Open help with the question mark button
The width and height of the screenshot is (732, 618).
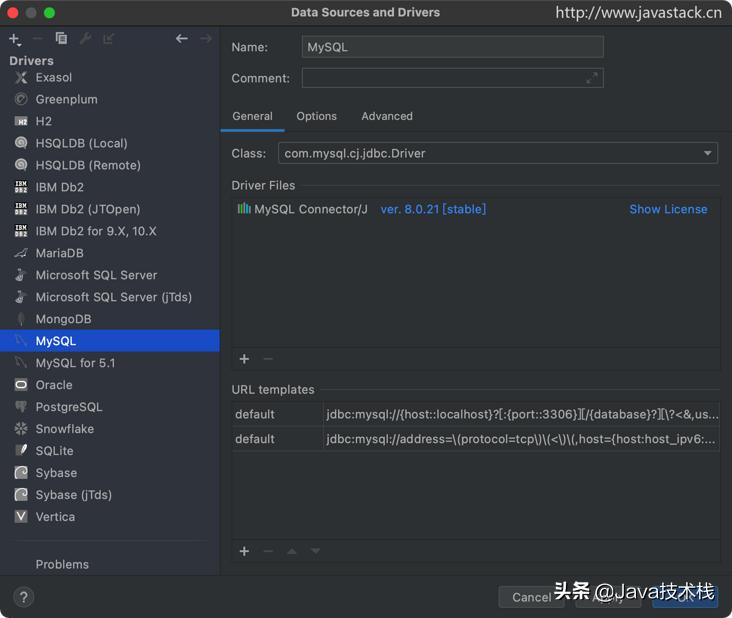23,597
